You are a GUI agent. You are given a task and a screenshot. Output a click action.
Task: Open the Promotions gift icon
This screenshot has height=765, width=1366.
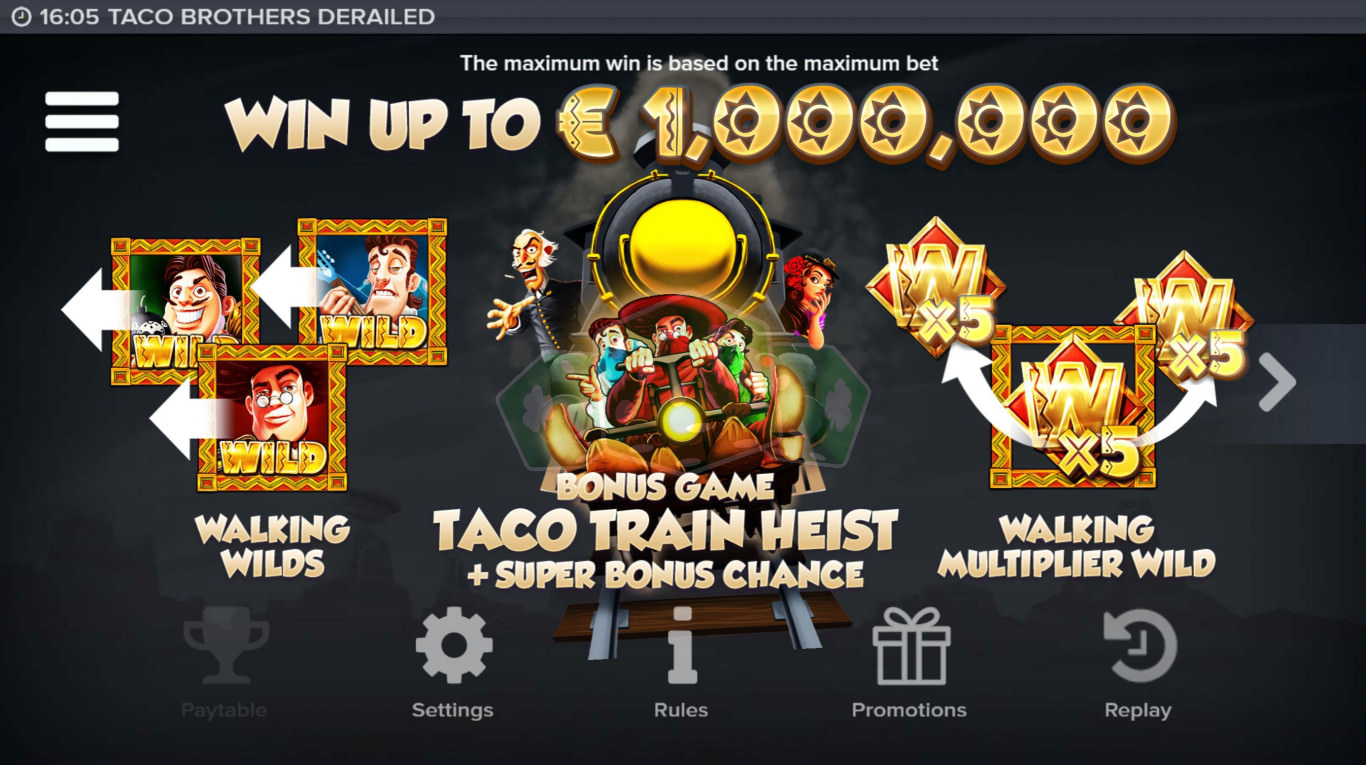coord(910,646)
